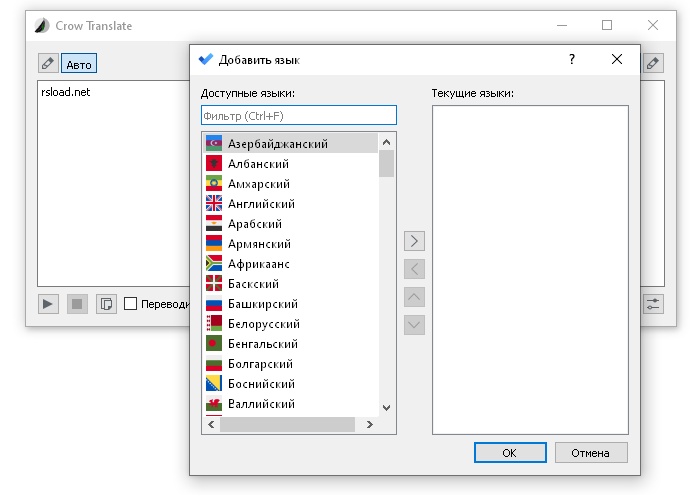This screenshot has width=696, height=495.
Task: Select Албанский language
Action: click(x=291, y=163)
